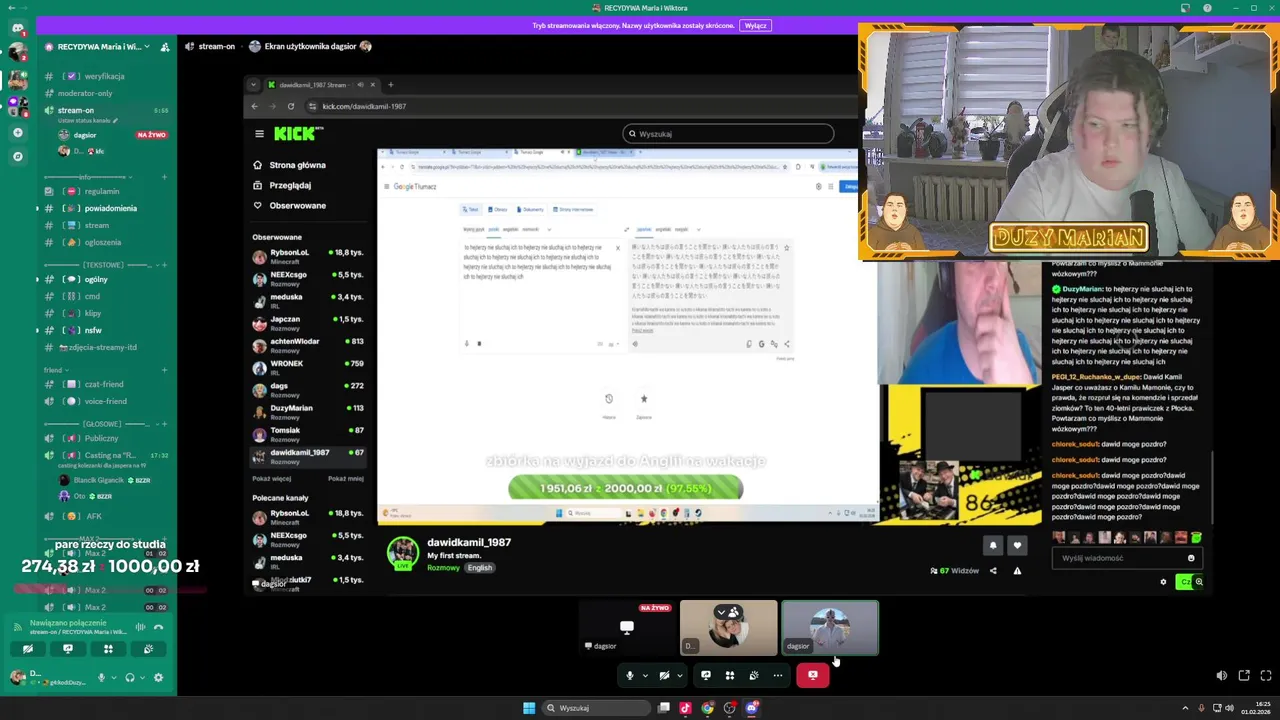Click Windows taskbar Wyszukaj search box
1280x720 pixels.
[598, 708]
